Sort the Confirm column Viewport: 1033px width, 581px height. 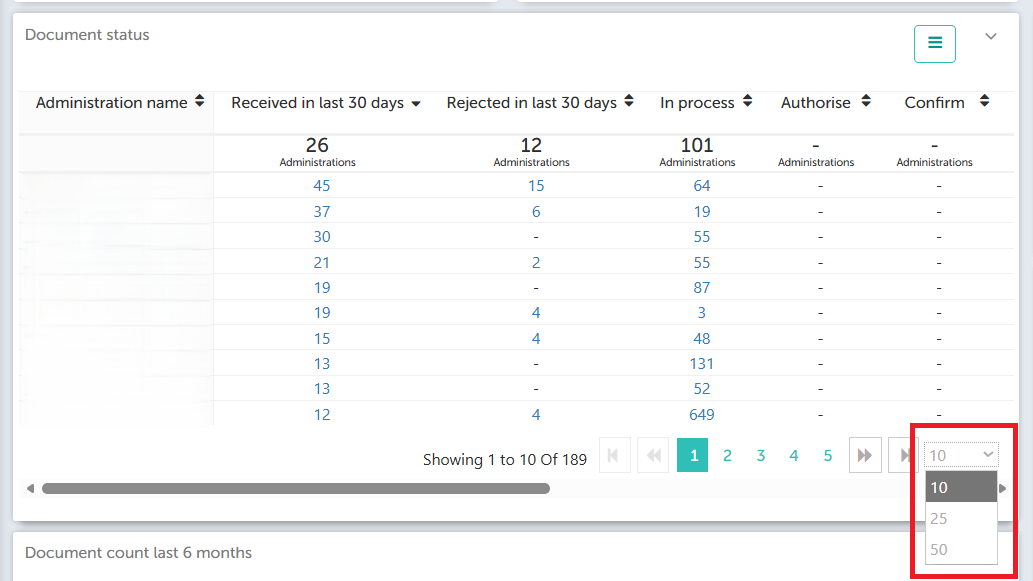pyautogui.click(x=945, y=103)
